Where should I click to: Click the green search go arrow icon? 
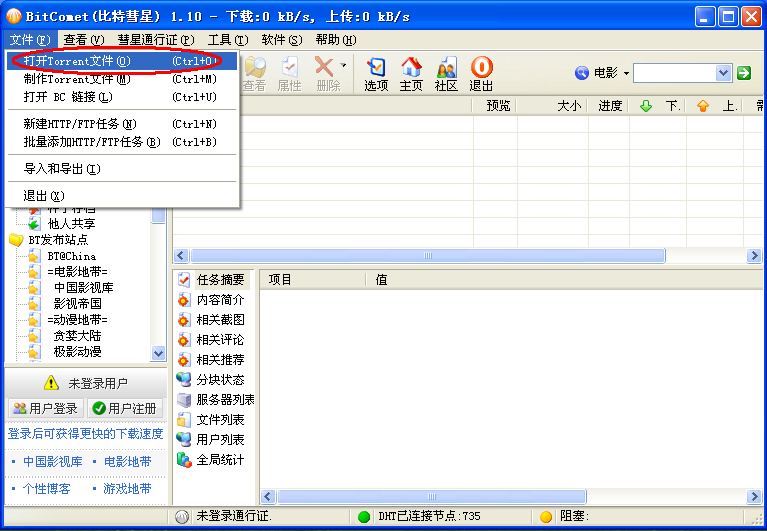click(x=744, y=73)
